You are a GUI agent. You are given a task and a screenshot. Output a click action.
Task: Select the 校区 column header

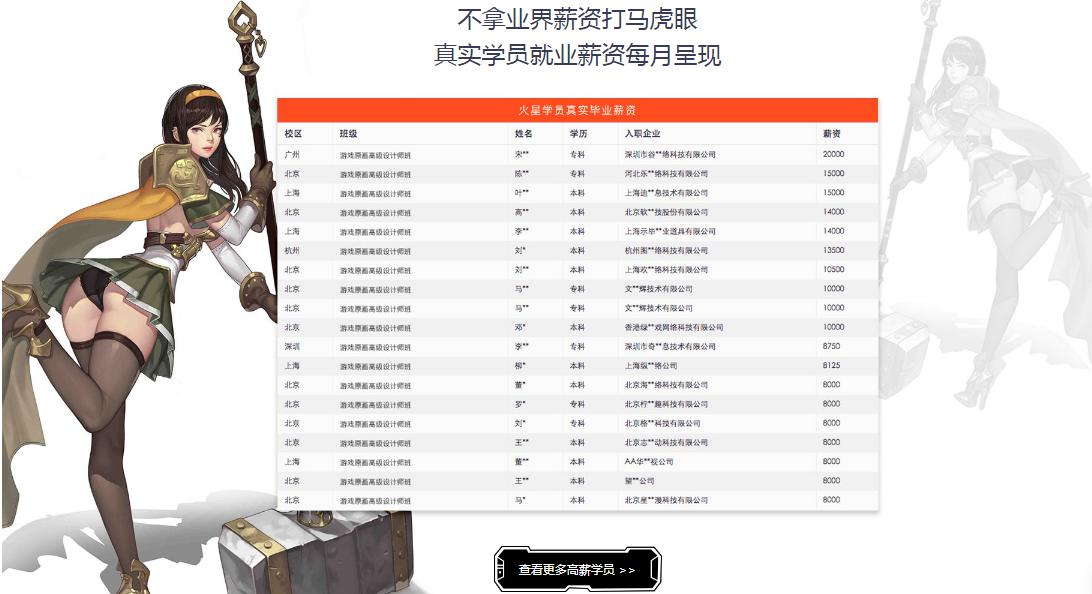[293, 133]
